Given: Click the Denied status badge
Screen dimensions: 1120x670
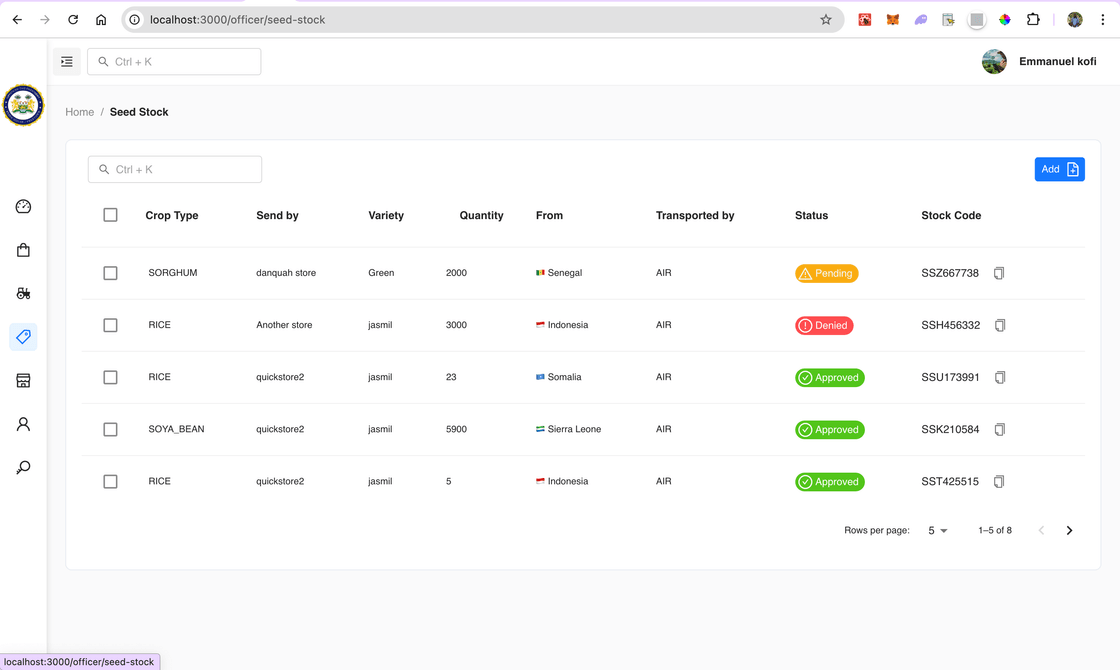Looking at the screenshot, I should pyautogui.click(x=824, y=326).
